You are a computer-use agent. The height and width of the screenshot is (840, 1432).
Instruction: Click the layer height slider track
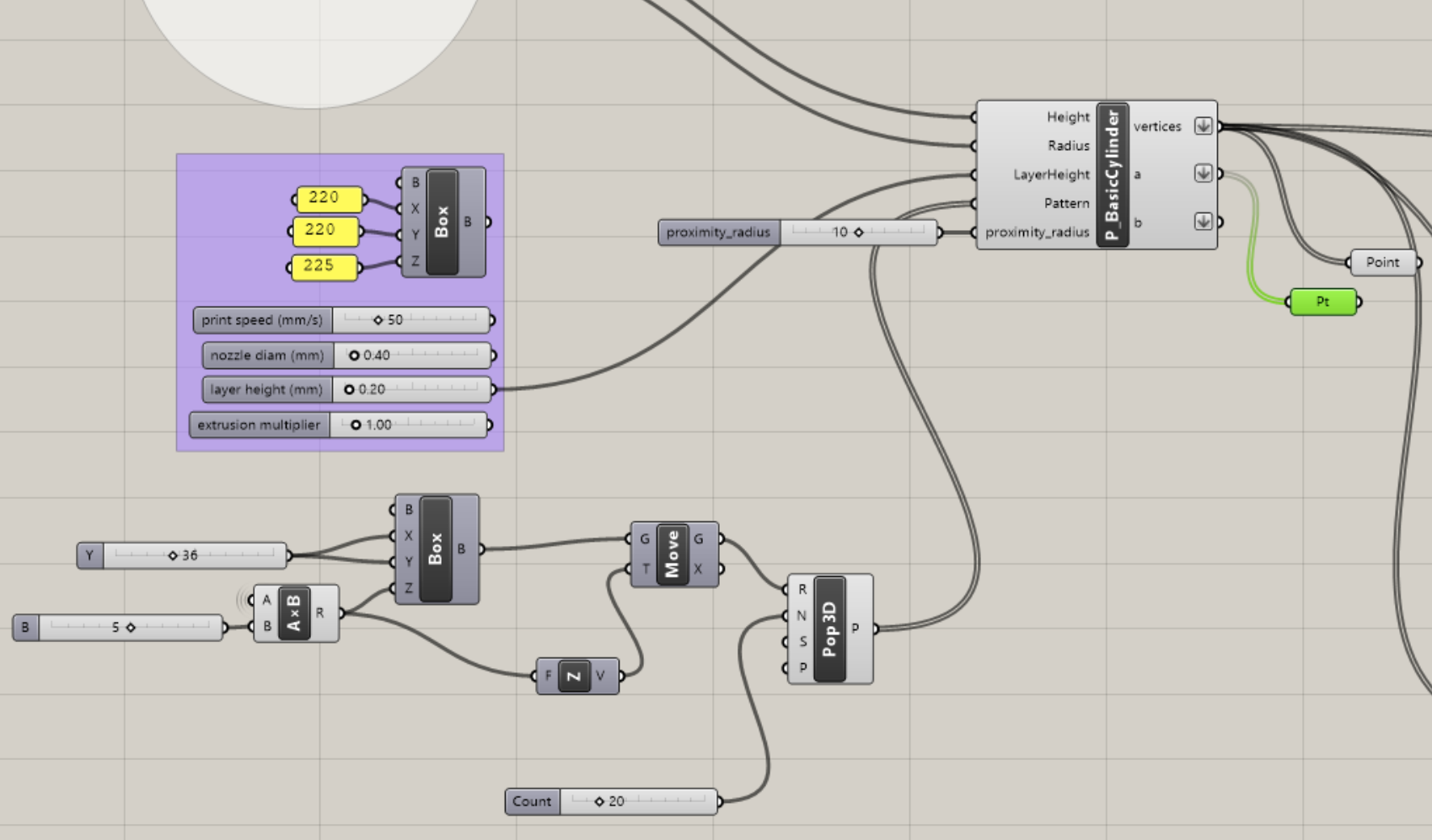tap(412, 389)
